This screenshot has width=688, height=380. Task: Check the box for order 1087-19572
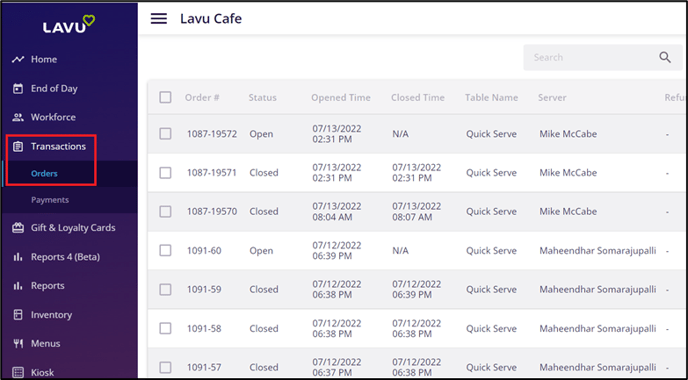(165, 134)
